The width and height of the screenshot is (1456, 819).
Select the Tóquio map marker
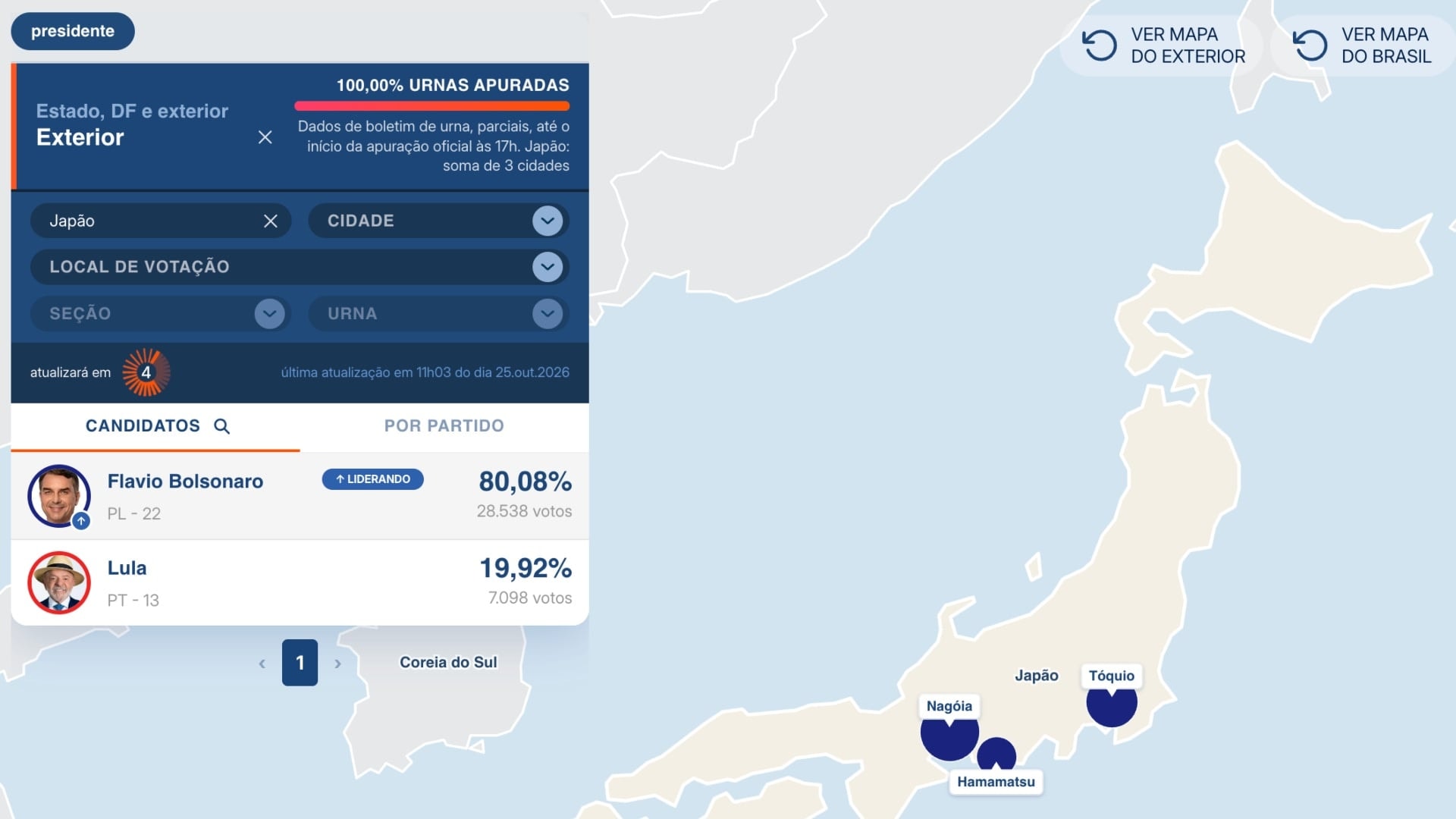tap(1112, 704)
